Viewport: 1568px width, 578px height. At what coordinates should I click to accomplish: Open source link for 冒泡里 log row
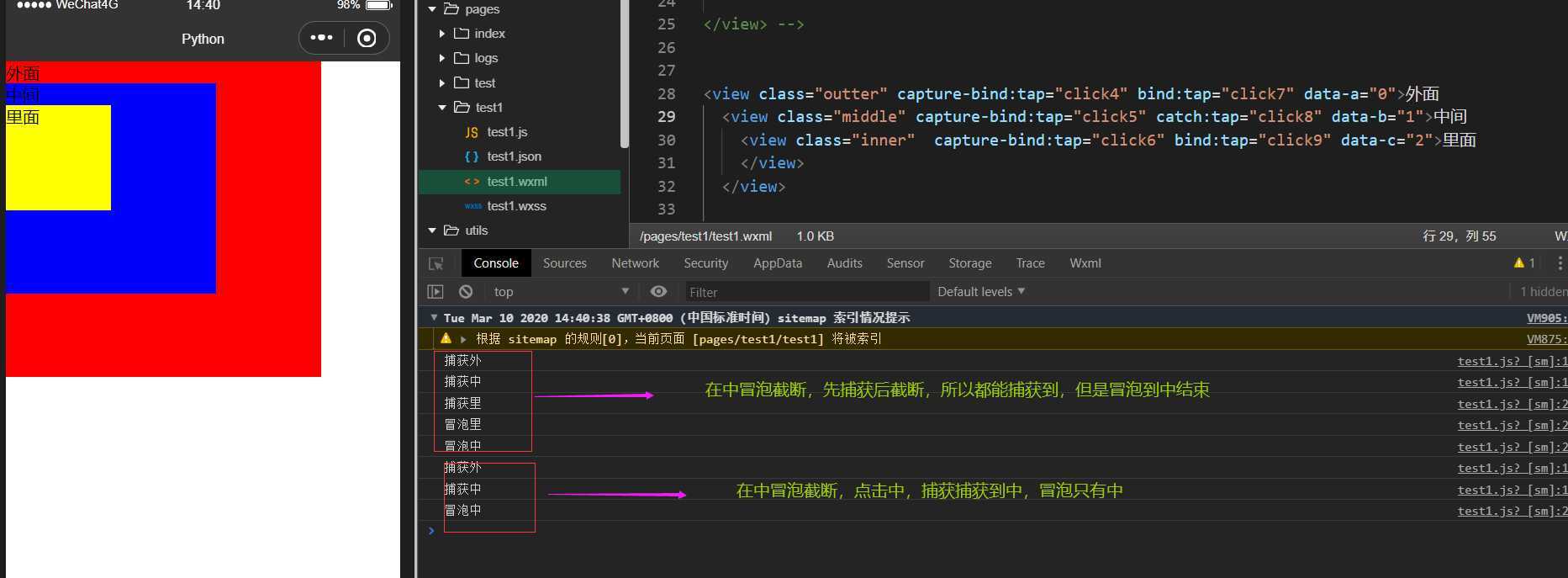coord(1512,425)
